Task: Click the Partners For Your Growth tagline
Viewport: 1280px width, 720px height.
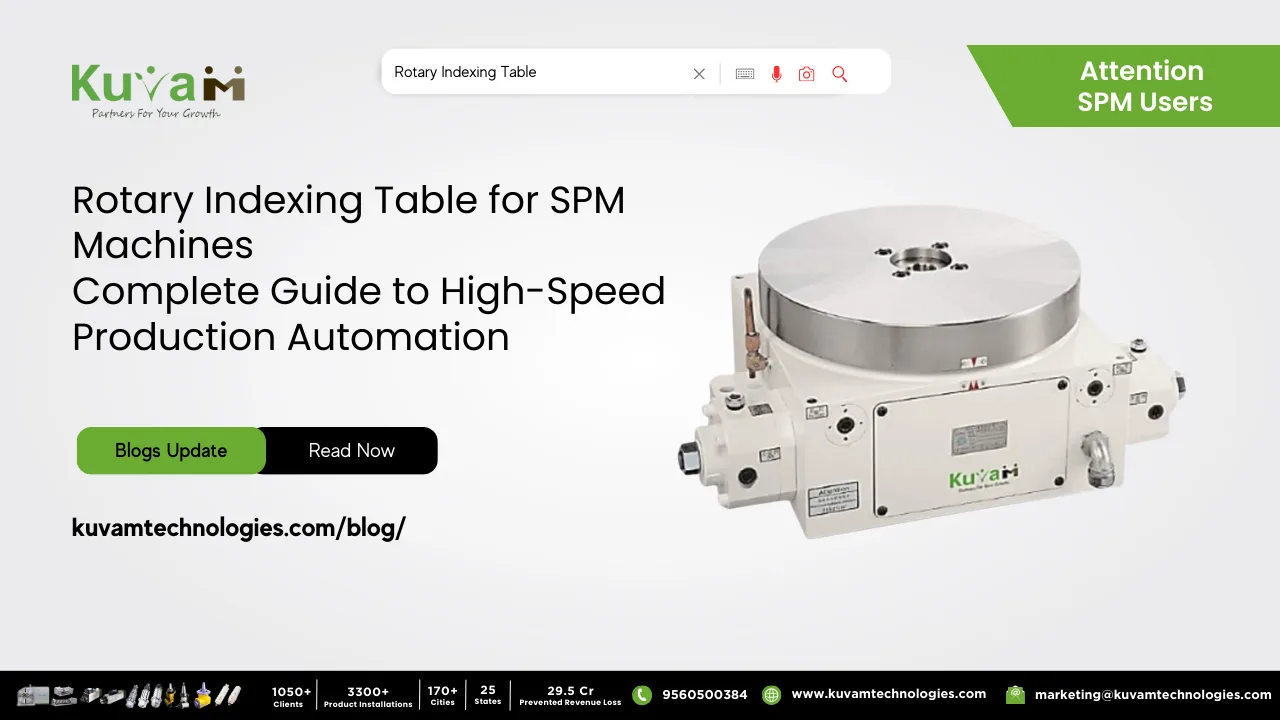Action: tap(156, 113)
